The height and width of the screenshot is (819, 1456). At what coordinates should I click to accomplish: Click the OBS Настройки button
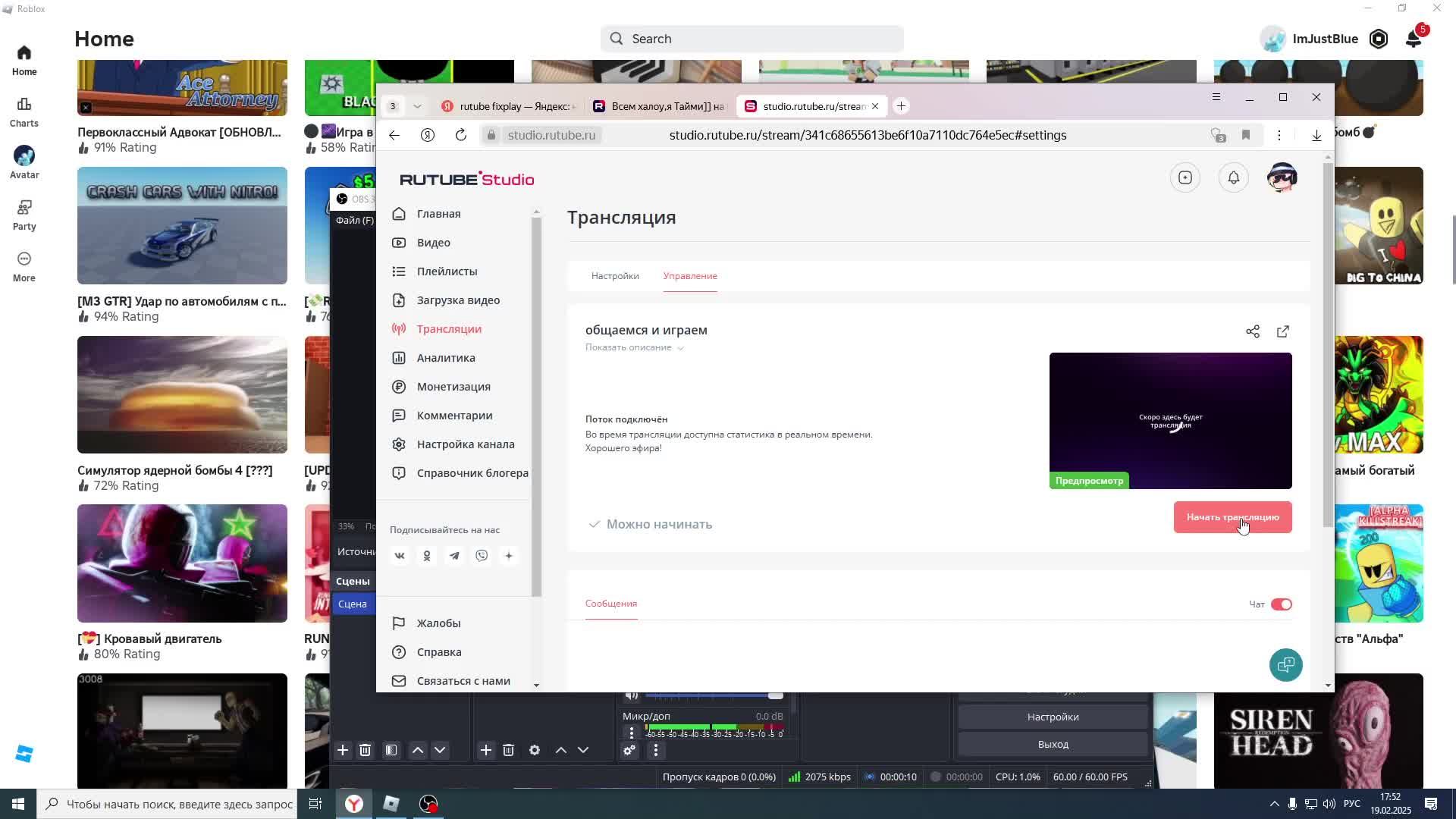(x=1053, y=717)
